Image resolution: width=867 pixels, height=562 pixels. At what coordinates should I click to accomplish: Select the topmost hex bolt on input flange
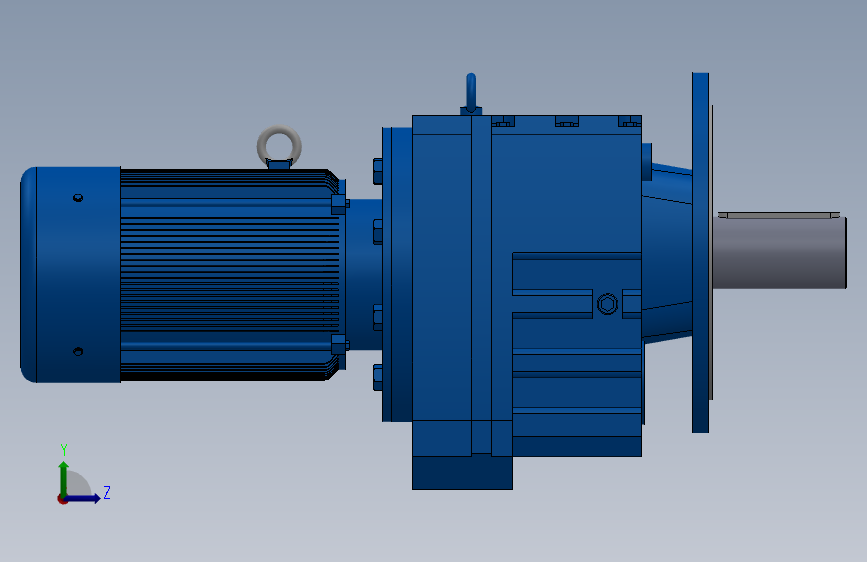coord(378,171)
